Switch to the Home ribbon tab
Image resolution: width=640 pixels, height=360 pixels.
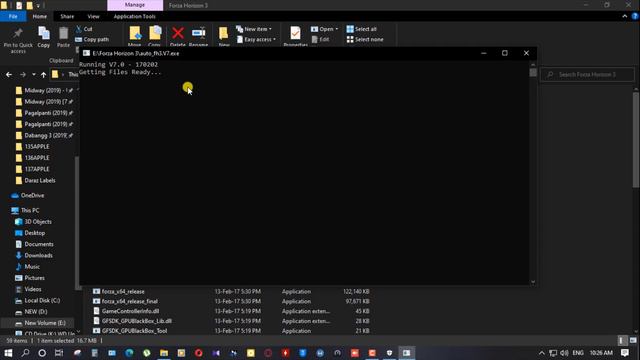coord(40,16)
